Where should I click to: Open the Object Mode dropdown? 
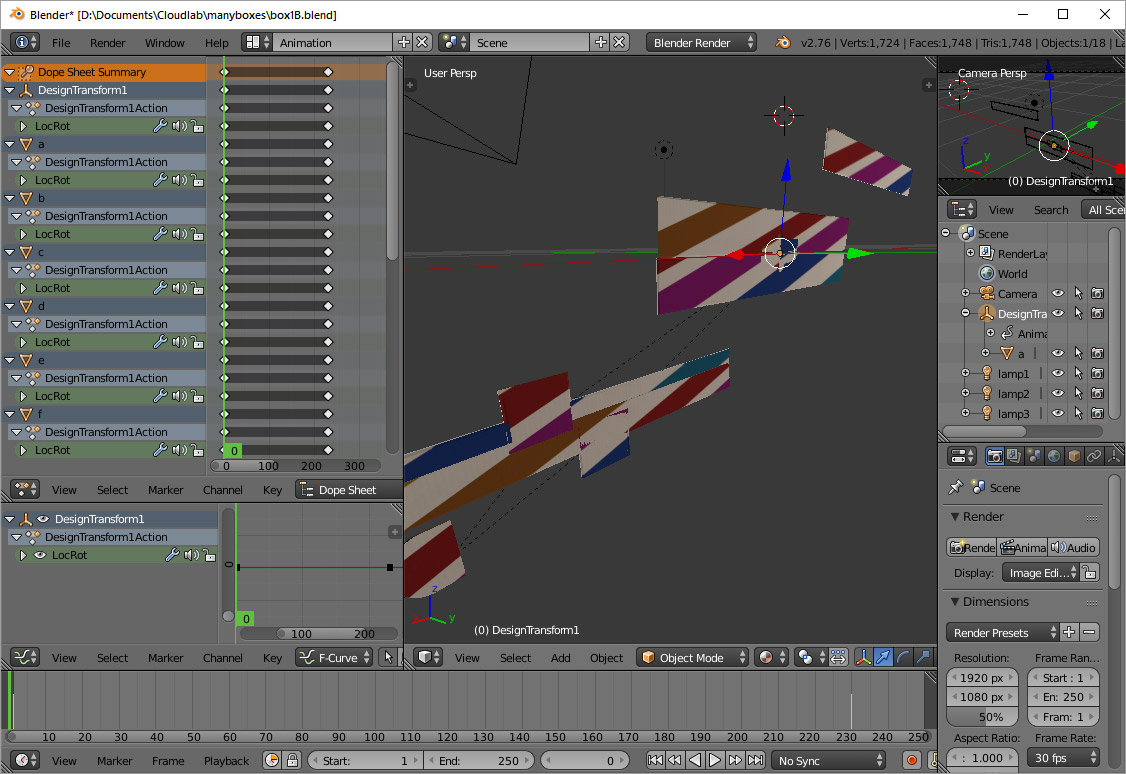(693, 658)
